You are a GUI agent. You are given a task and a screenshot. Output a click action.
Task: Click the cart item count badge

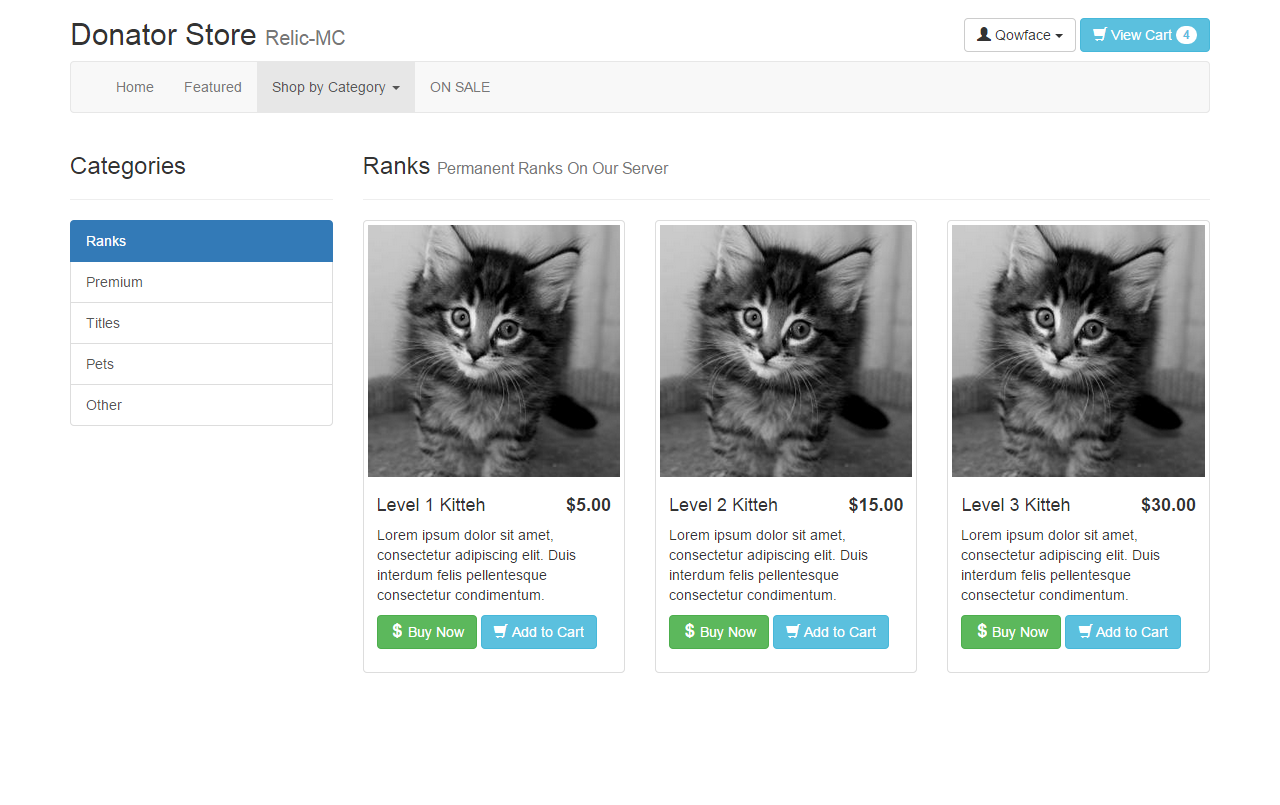(x=1186, y=35)
